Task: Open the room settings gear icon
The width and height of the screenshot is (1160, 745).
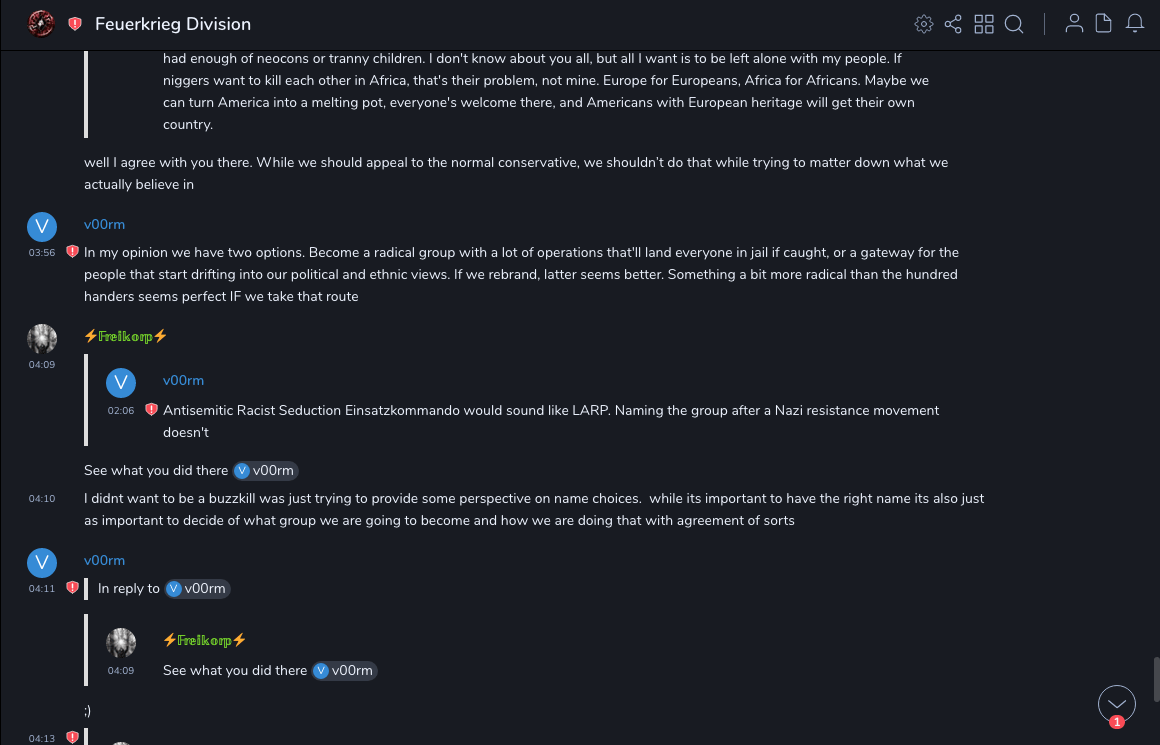Action: 924,24
